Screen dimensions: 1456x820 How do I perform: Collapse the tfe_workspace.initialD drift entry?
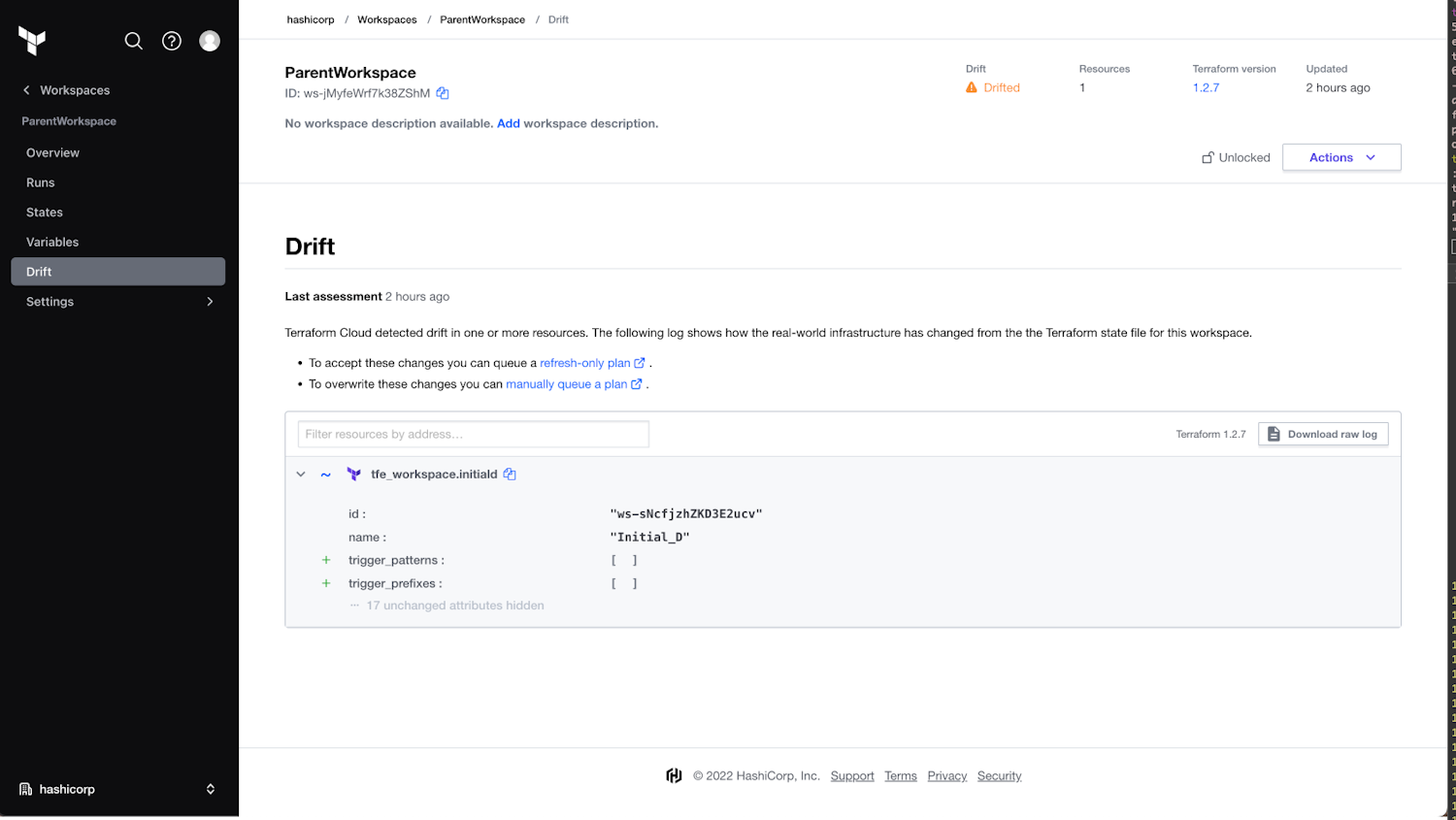pyautogui.click(x=301, y=474)
